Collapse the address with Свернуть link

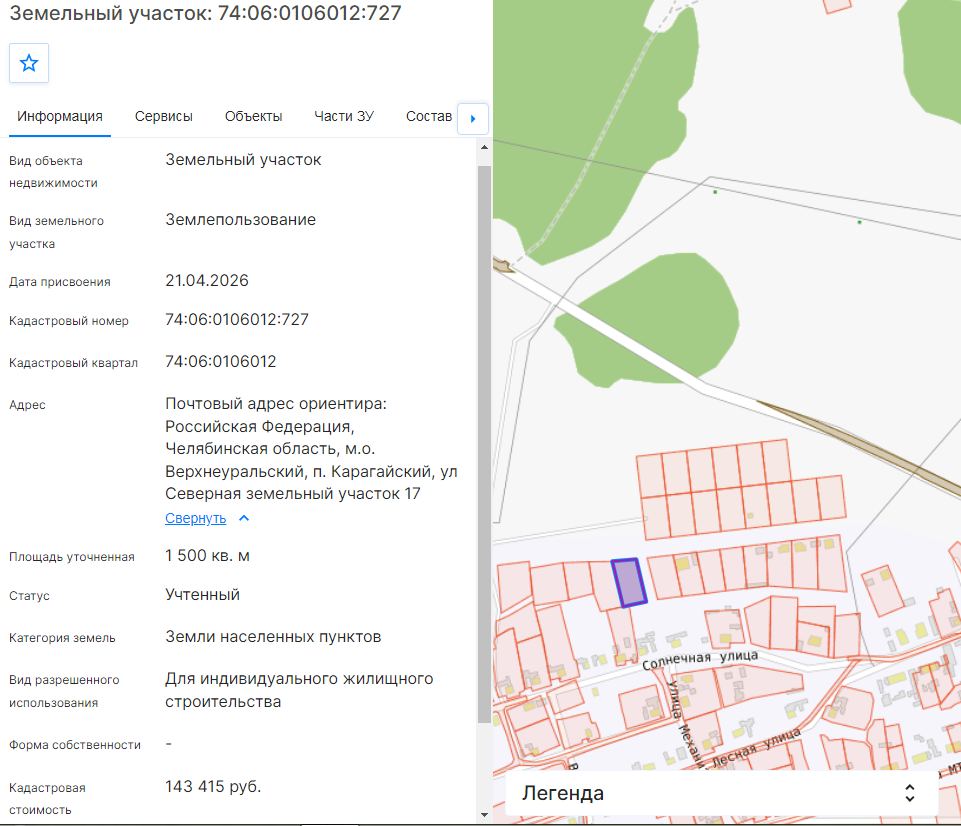[x=196, y=518]
